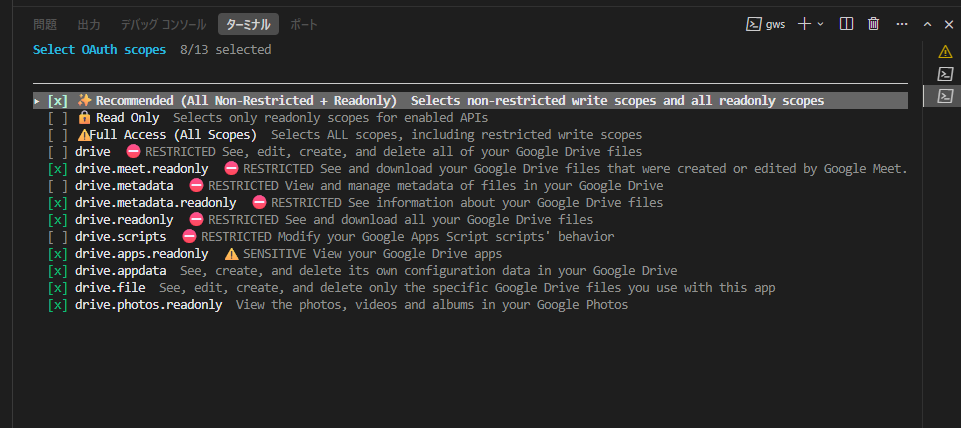The image size is (961, 428).
Task: Toggle the drive.scripts scope checkbox
Action: (58, 236)
